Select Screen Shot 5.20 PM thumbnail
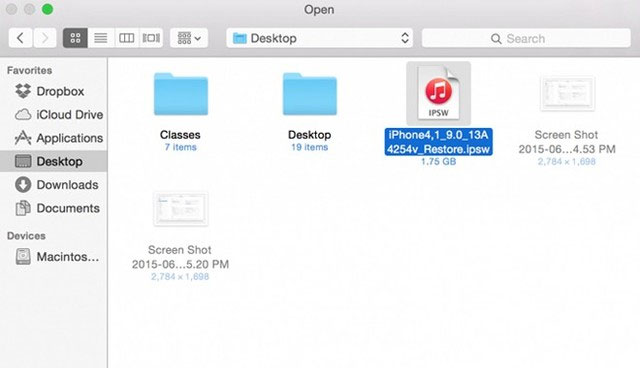640x368 pixels. 181,208
